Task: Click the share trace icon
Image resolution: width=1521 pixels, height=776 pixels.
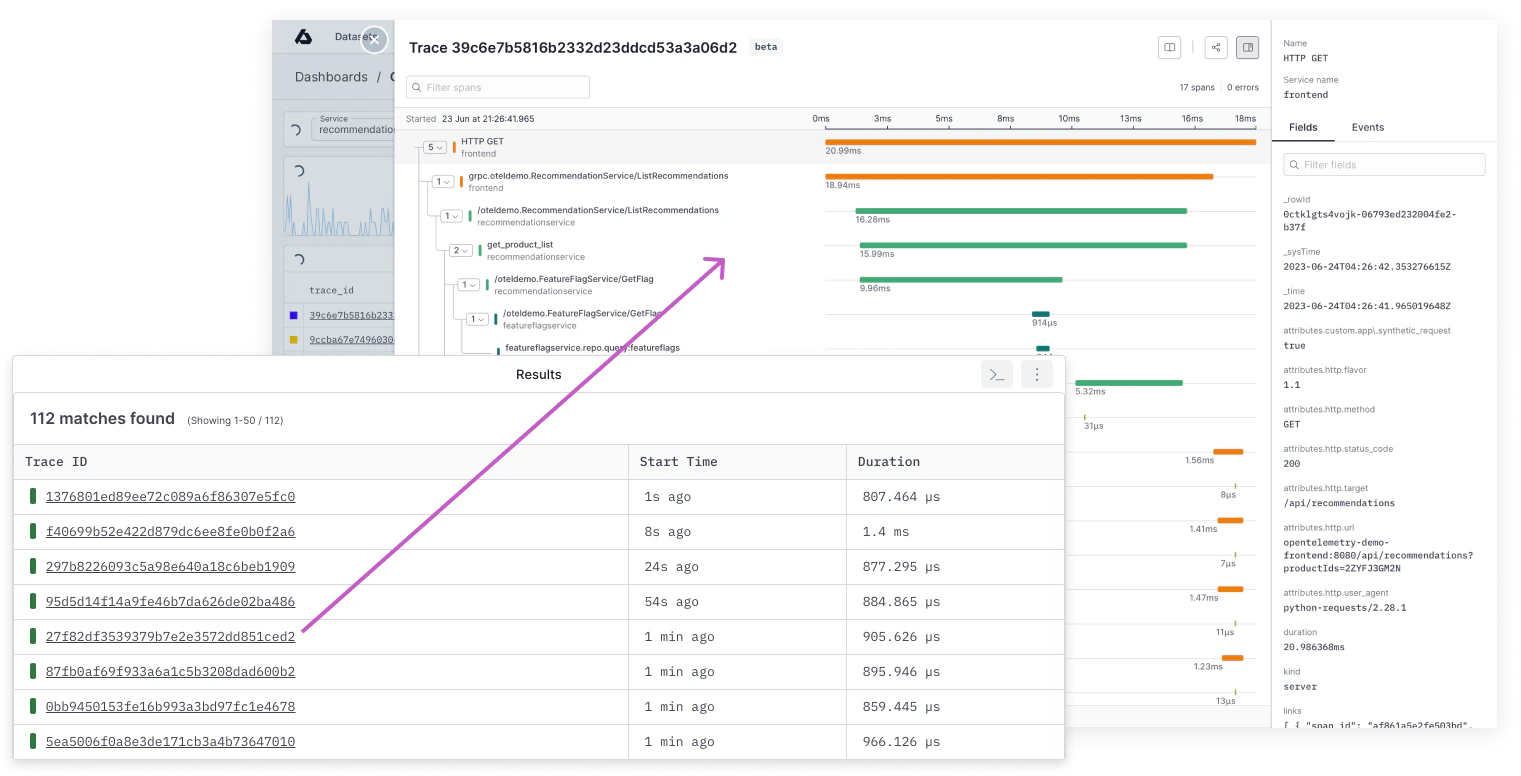Action: pyautogui.click(x=1215, y=47)
